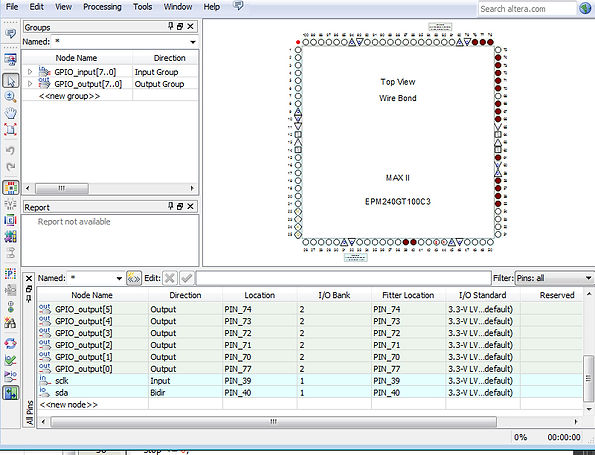Pin the Groups panel
The image size is (595, 455).
point(170,26)
